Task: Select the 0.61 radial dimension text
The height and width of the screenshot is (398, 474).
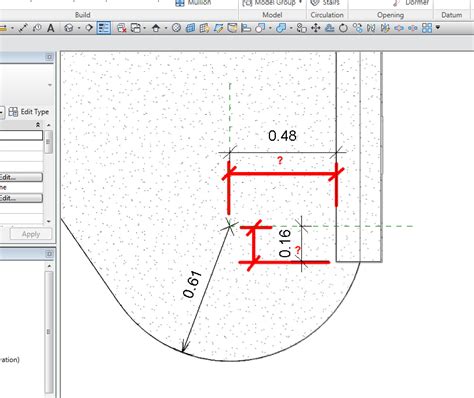Action: click(x=192, y=285)
